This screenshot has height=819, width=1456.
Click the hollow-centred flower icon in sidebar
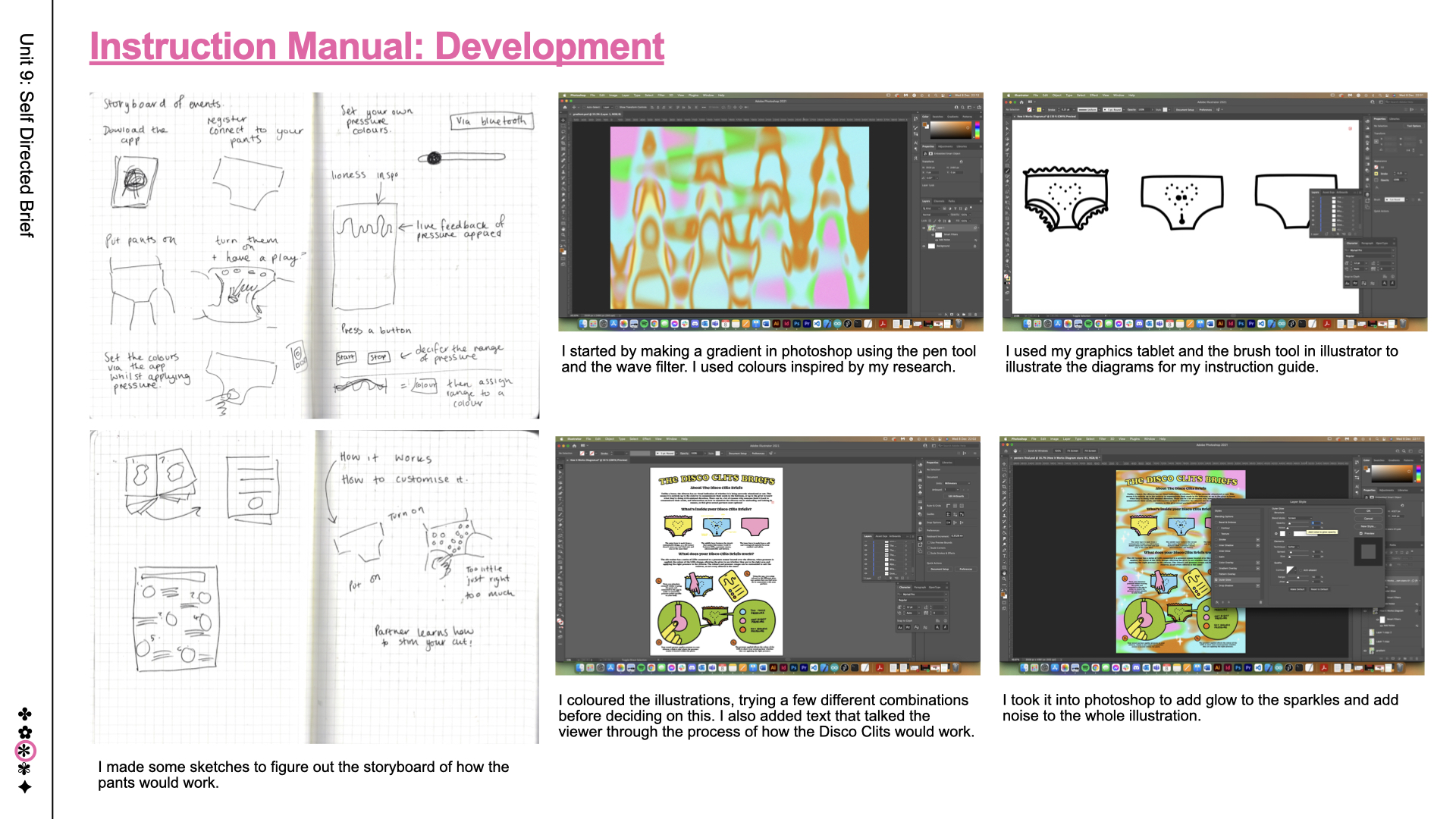25,733
